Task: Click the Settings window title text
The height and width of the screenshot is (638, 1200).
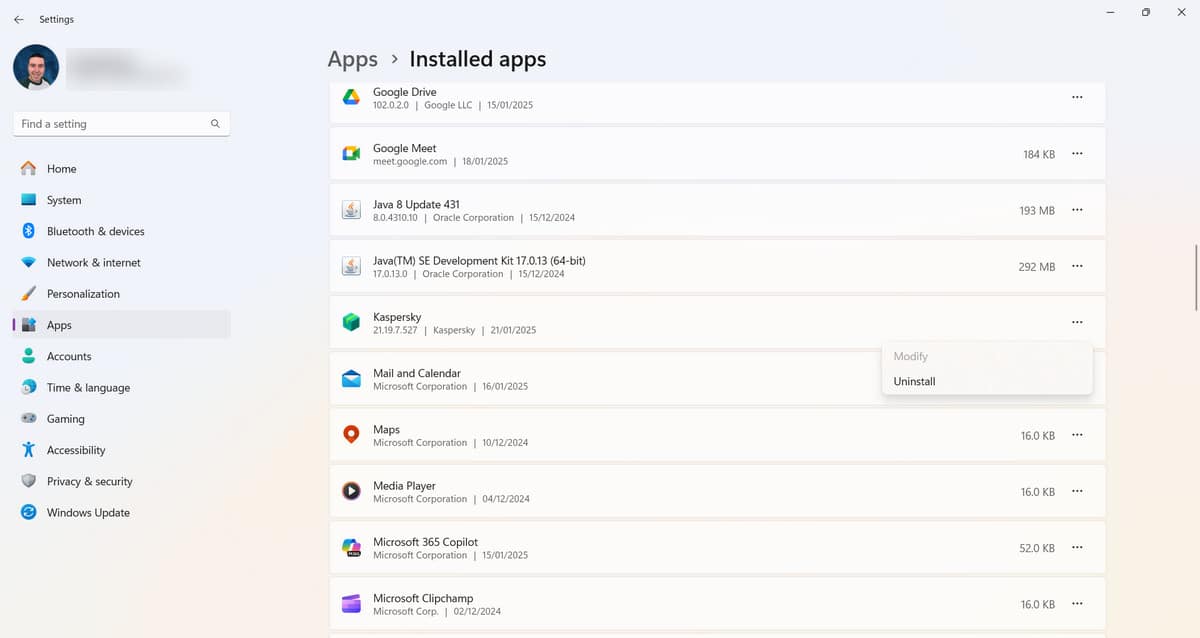Action: click(57, 19)
